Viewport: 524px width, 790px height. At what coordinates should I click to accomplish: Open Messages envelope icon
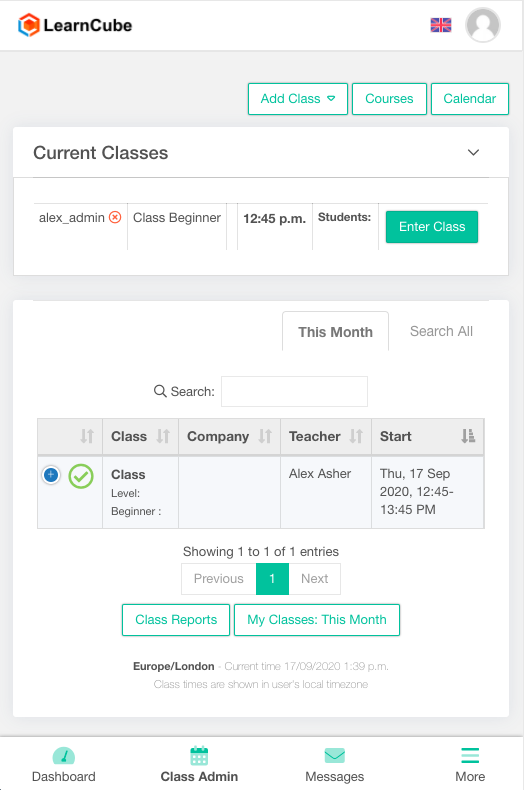click(335, 756)
